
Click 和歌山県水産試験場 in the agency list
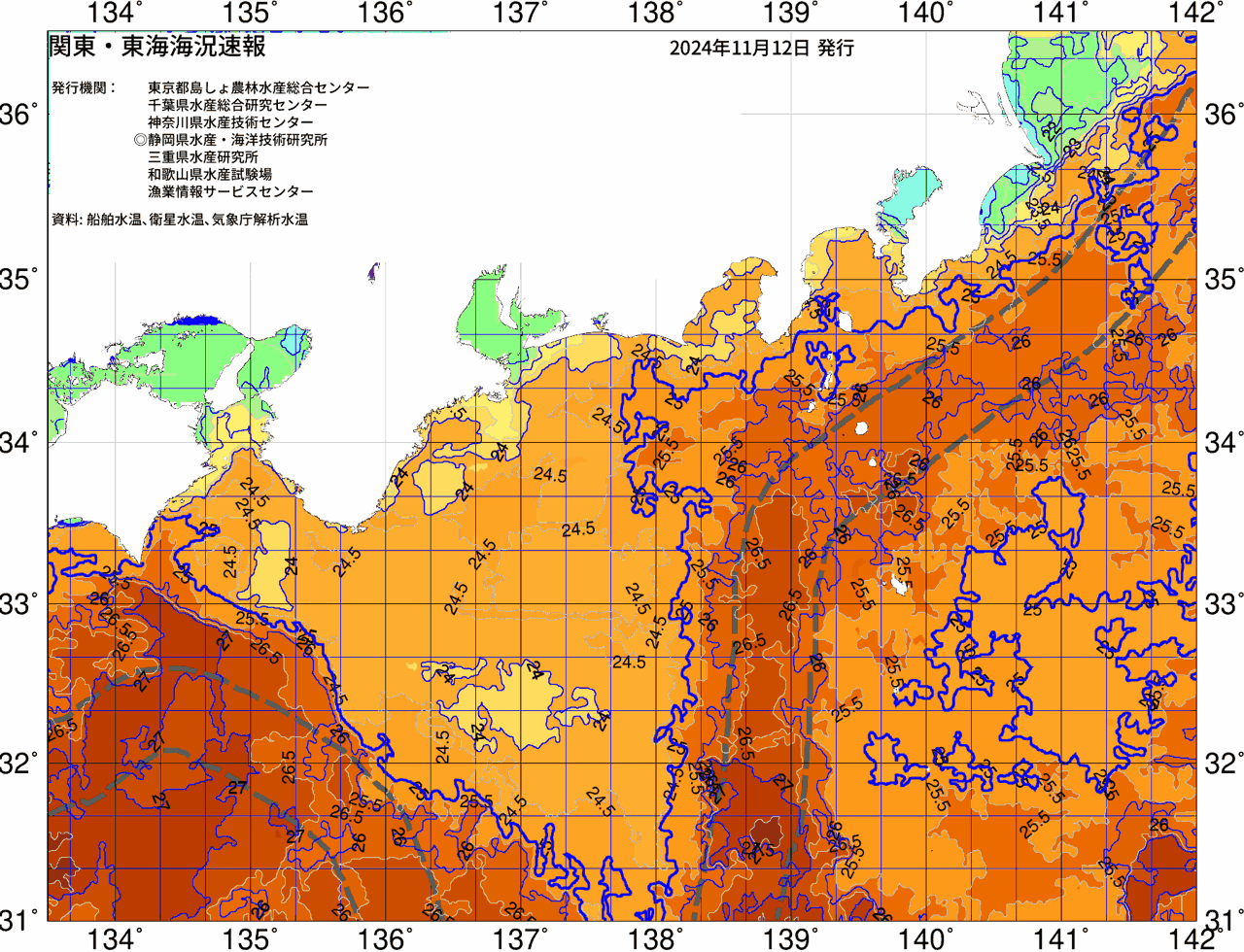(x=210, y=175)
